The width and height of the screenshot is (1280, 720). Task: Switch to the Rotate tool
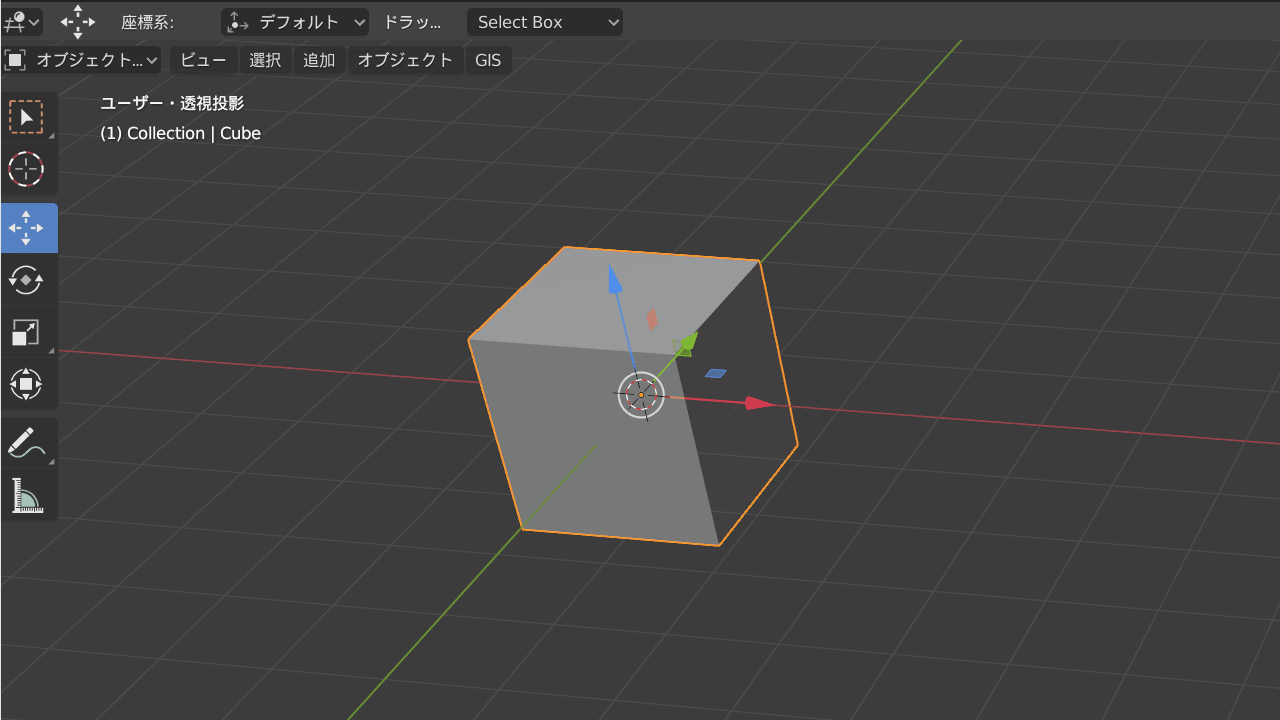26,280
